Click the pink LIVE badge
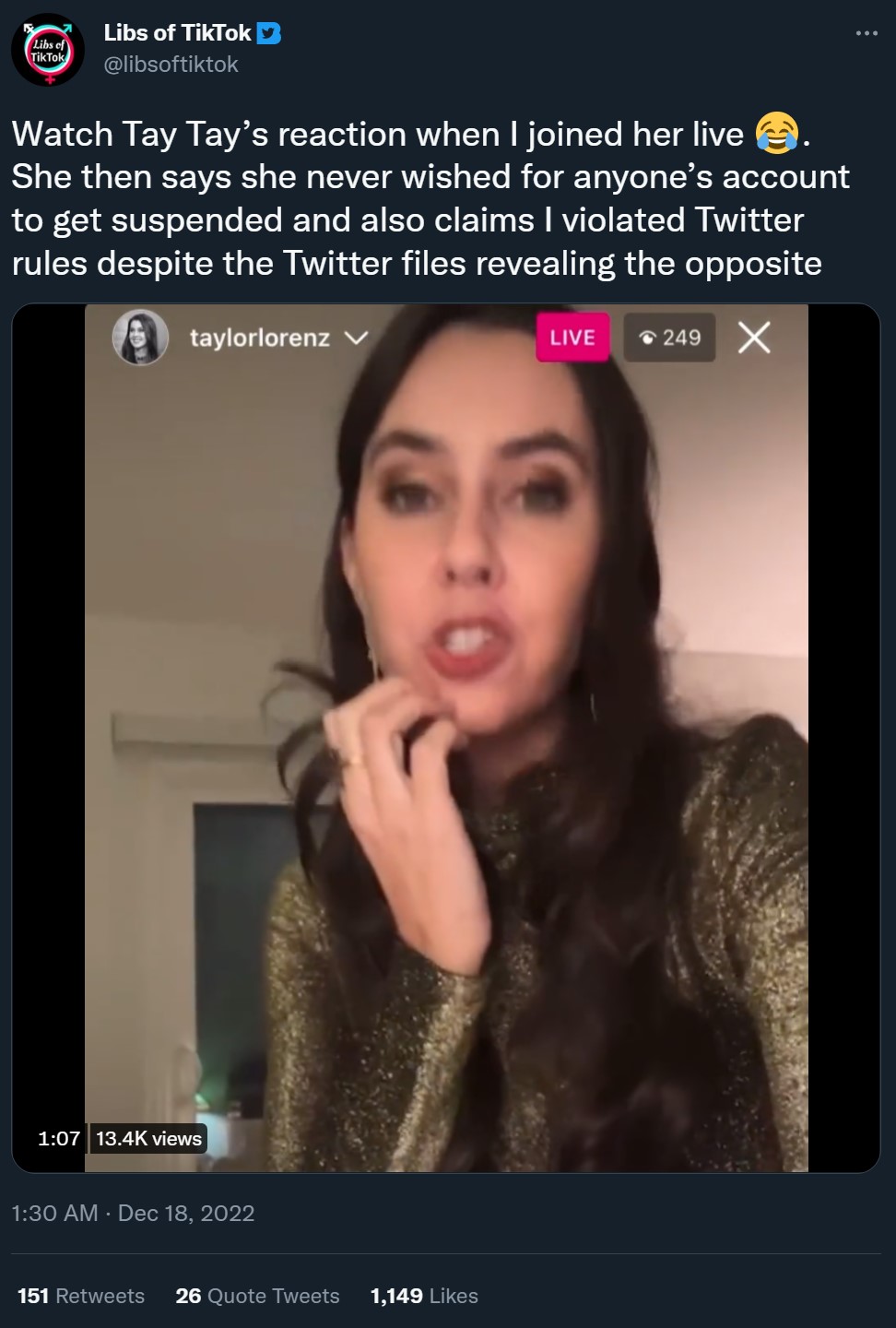 point(572,338)
